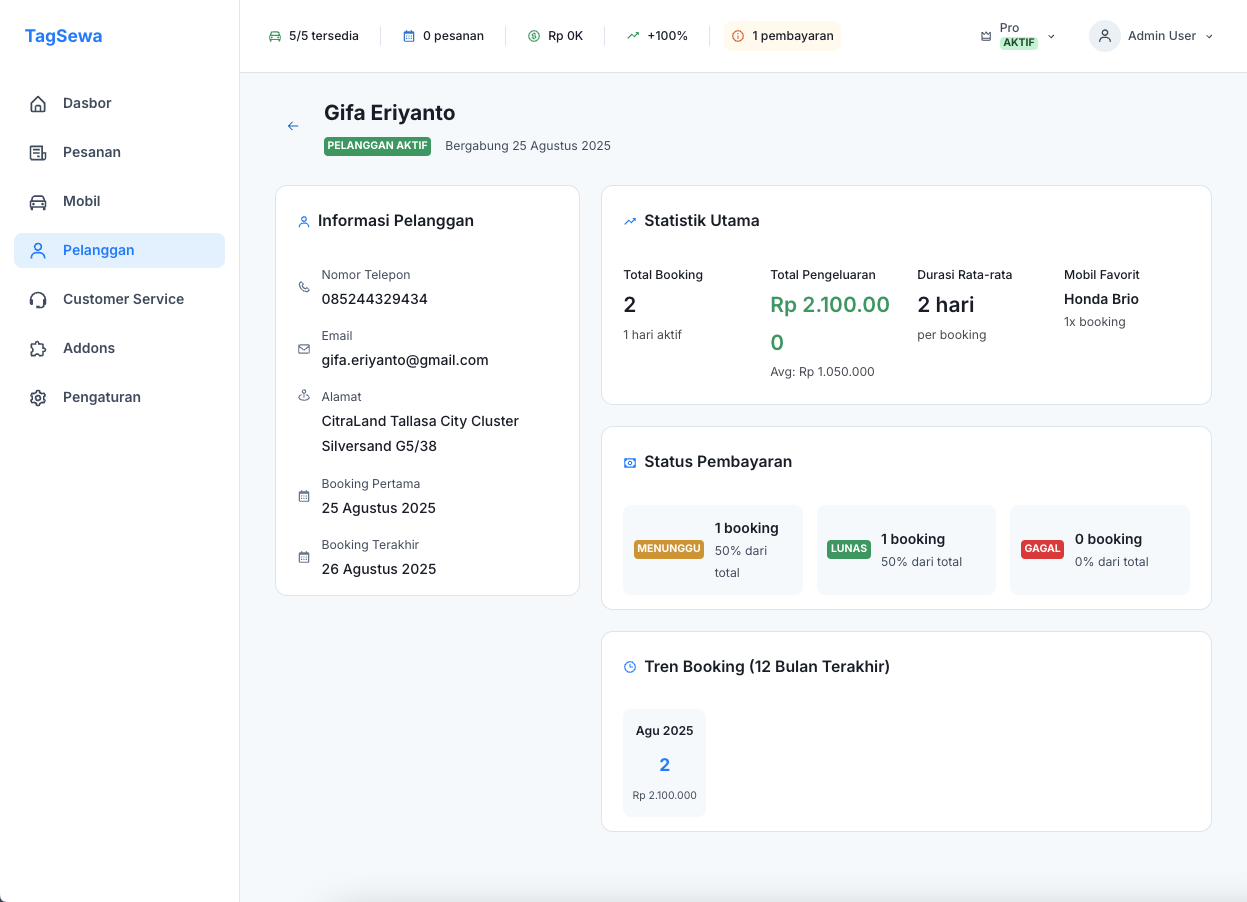Click the Addons puzzle icon
Viewport: 1247px width, 902px height.
pos(38,349)
